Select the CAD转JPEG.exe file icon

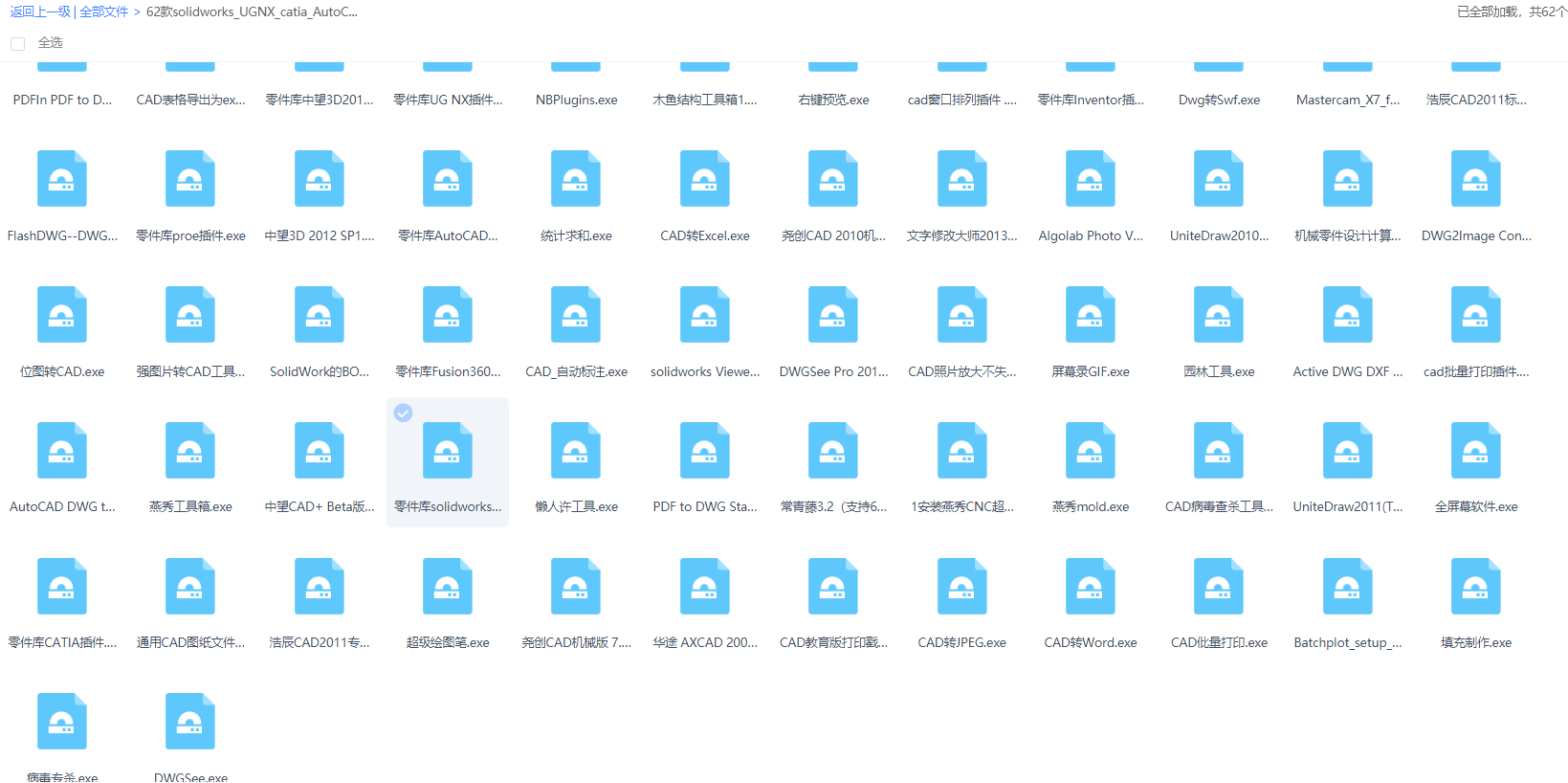[x=962, y=586]
